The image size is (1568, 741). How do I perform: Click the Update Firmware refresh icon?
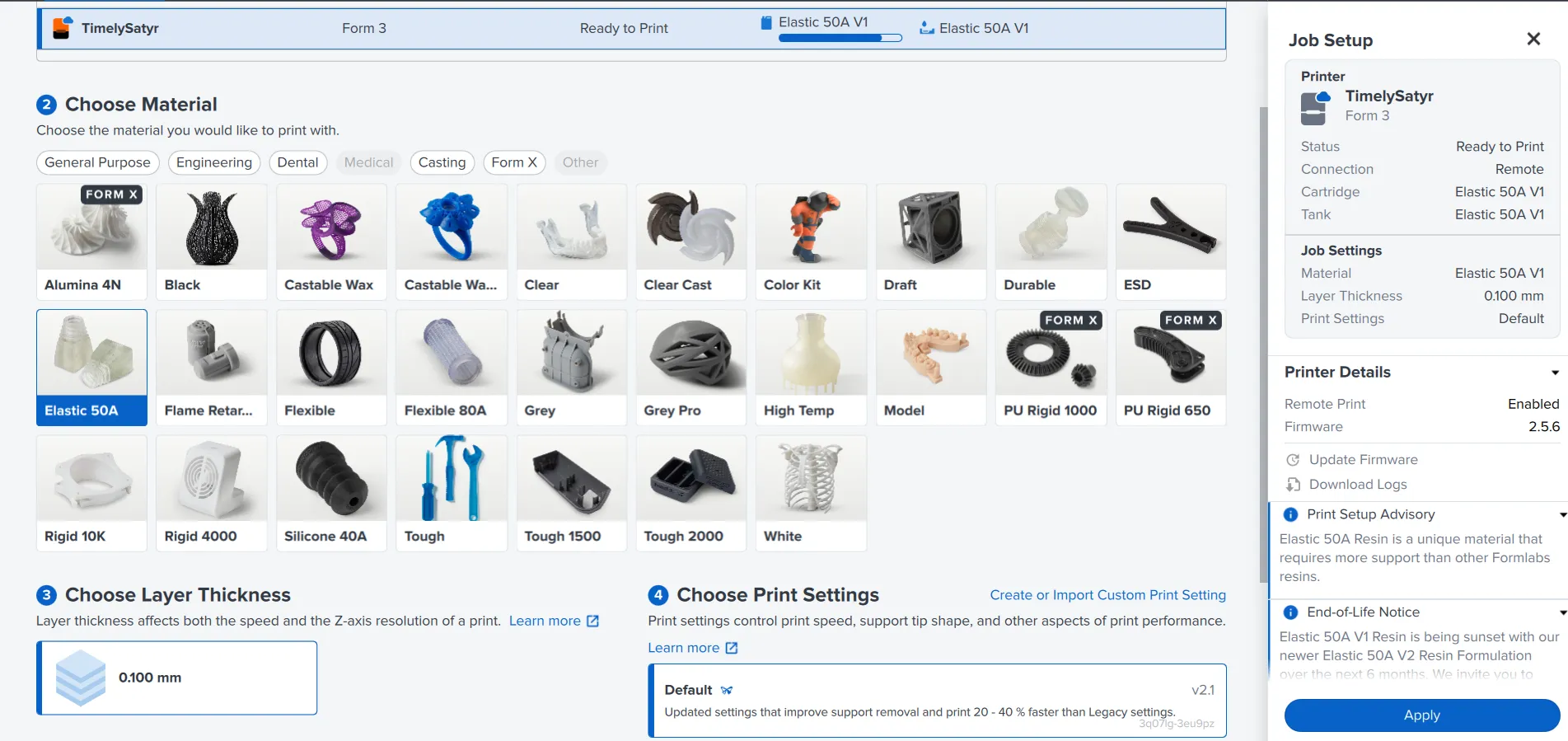1293,460
